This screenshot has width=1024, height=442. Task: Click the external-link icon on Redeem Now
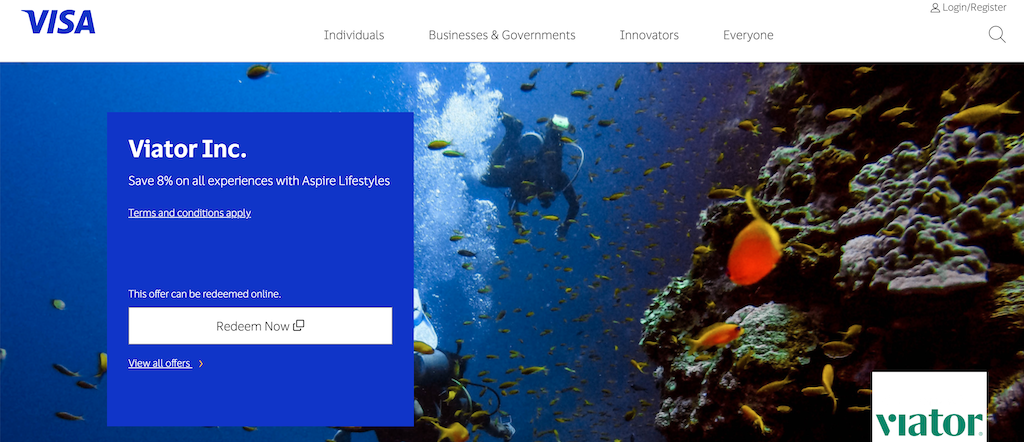(298, 325)
